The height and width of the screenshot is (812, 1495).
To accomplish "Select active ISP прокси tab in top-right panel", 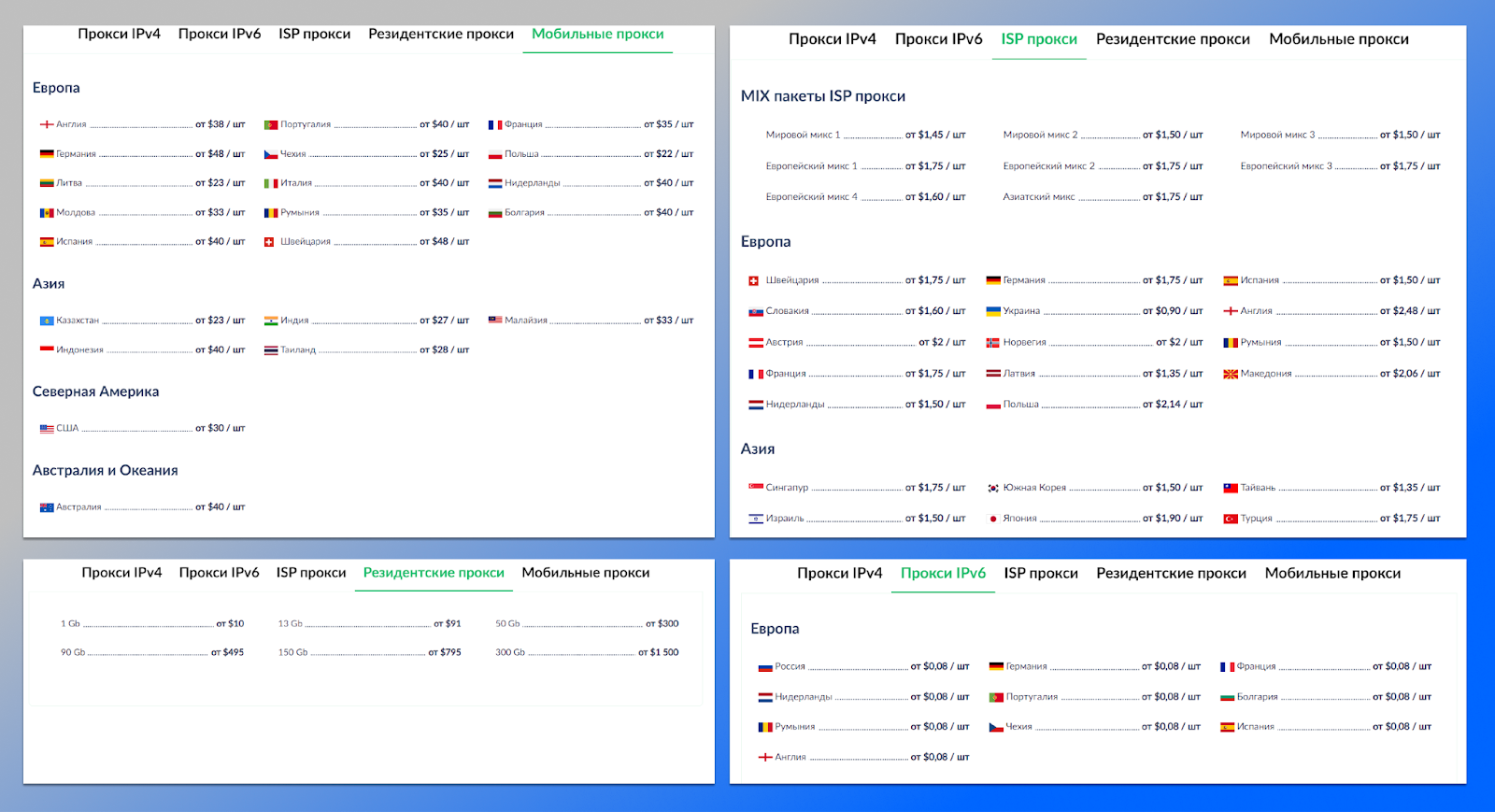I will pos(1039,39).
